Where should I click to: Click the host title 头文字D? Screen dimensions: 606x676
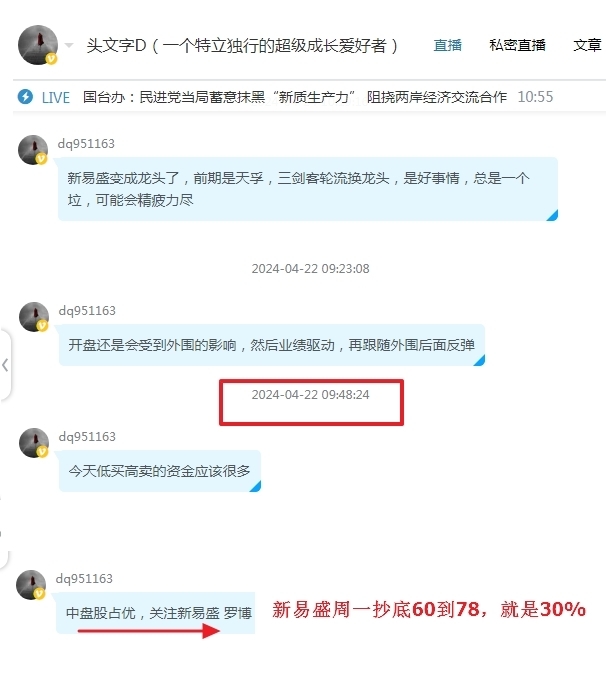pyautogui.click(x=116, y=45)
